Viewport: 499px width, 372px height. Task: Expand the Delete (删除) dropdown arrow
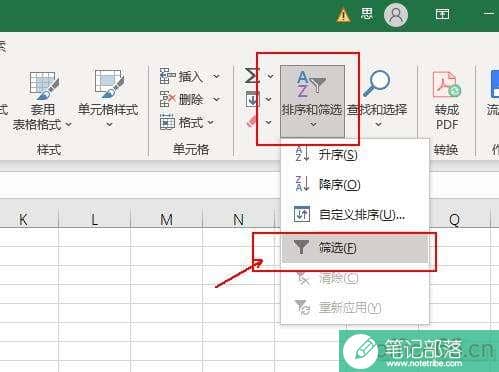[x=216, y=99]
